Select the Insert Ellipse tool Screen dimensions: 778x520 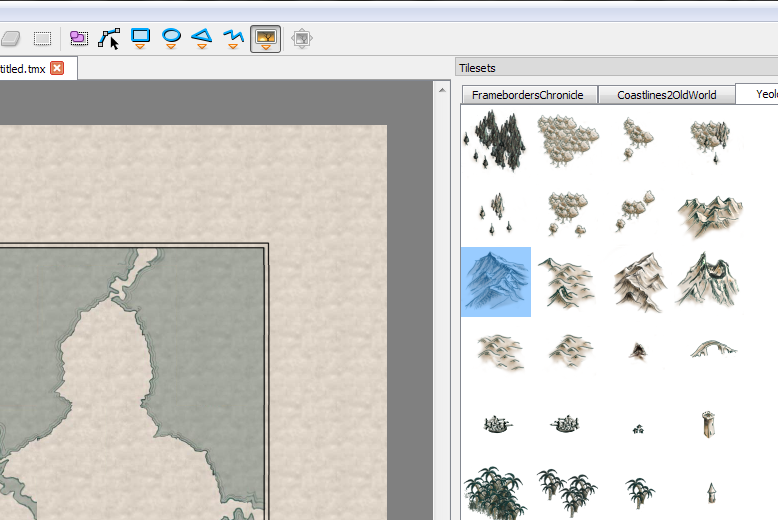tap(172, 39)
